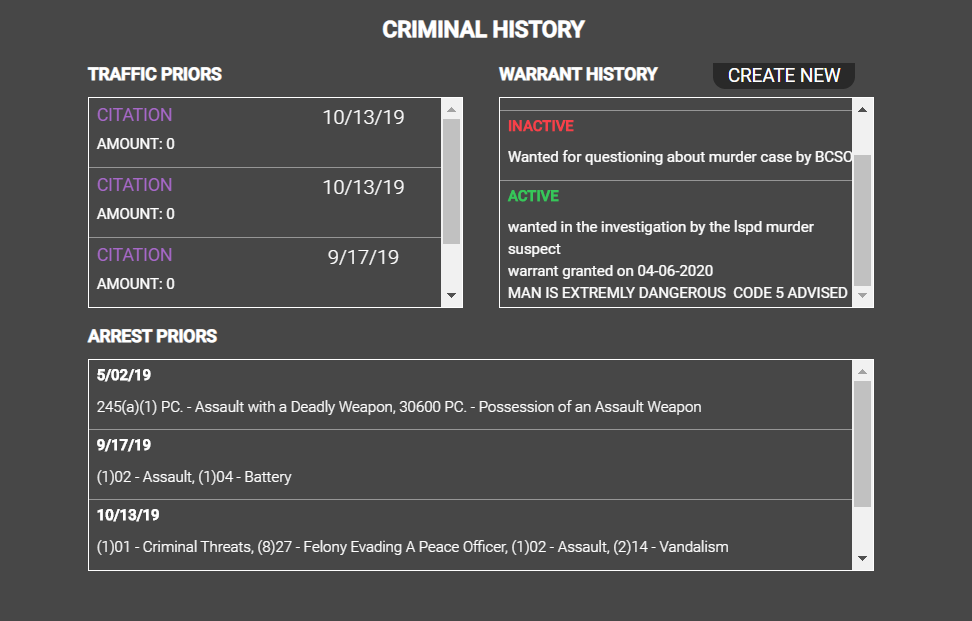972x621 pixels.
Task: Select the 9/17/19 citation entry
Action: (x=265, y=273)
